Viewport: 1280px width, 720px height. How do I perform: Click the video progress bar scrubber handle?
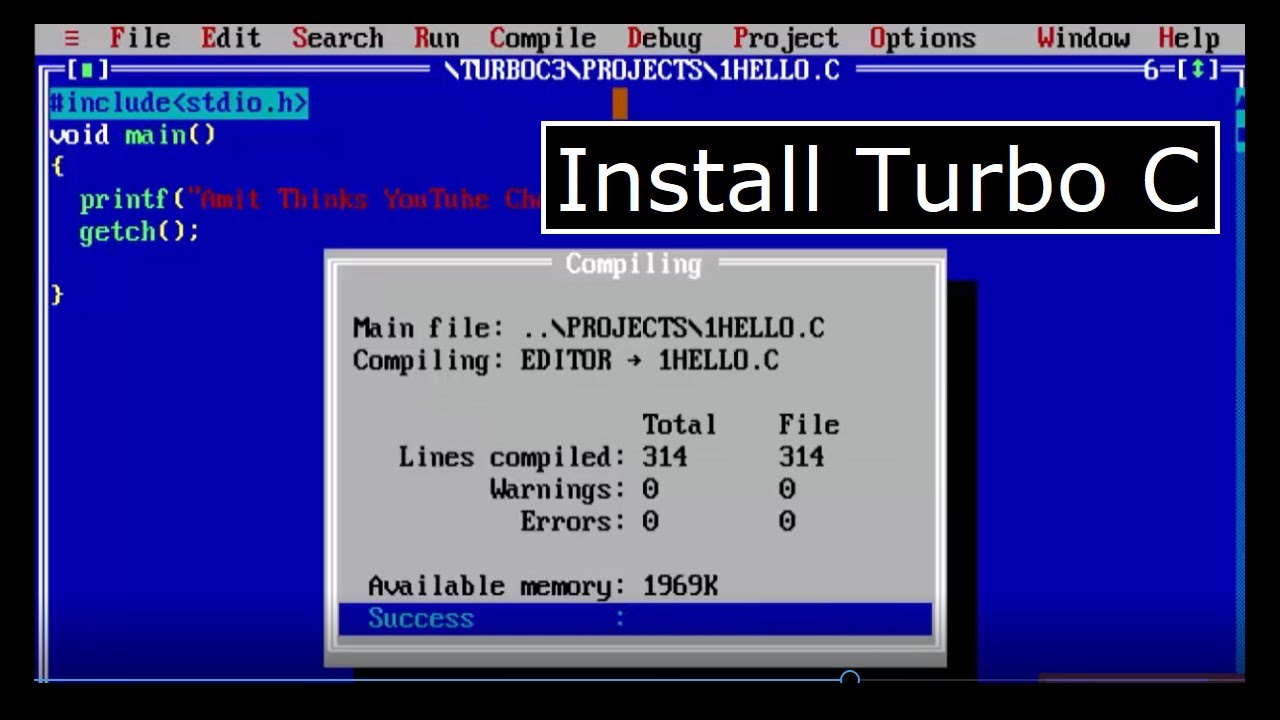point(850,680)
